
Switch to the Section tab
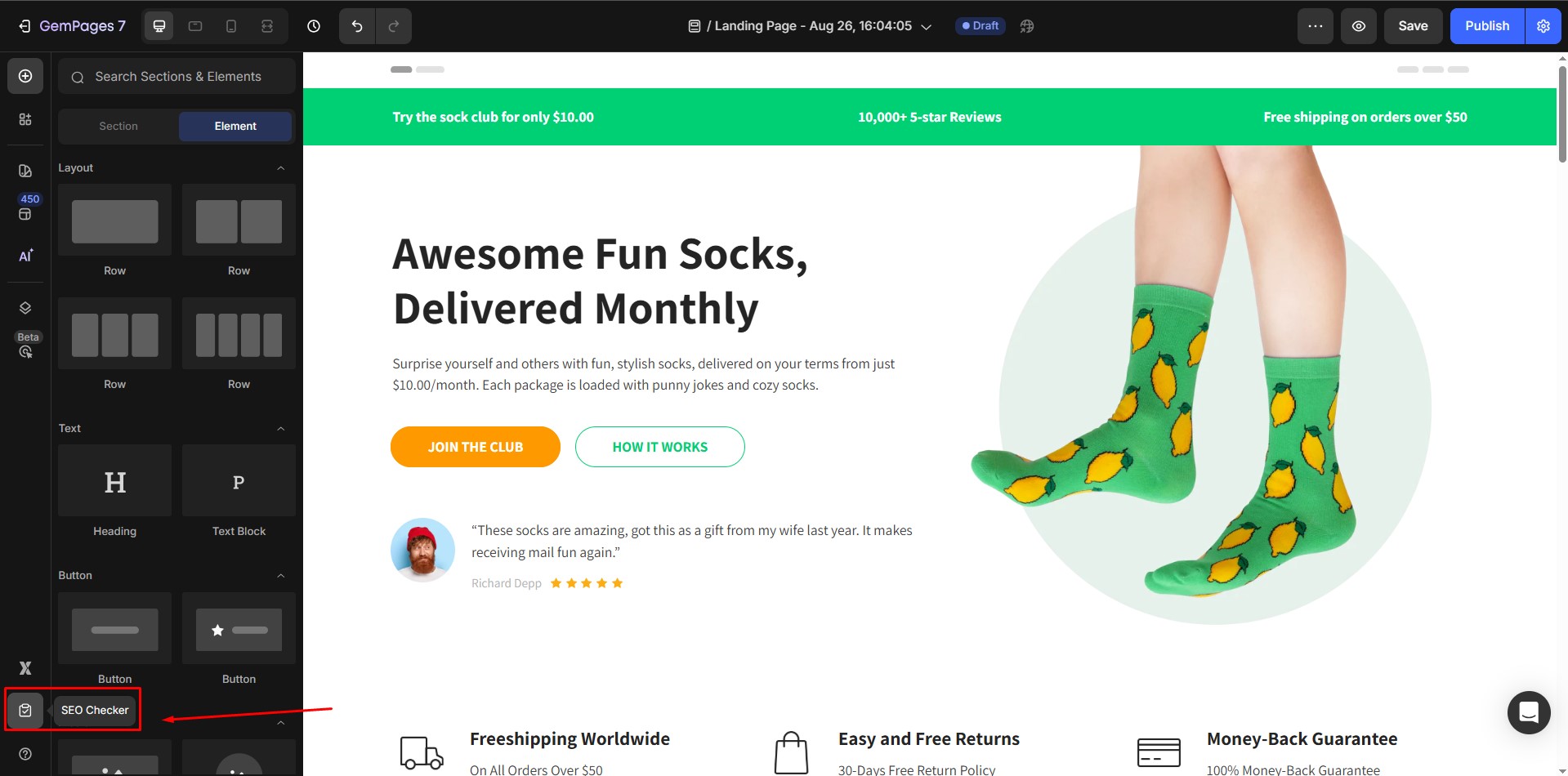click(x=118, y=126)
